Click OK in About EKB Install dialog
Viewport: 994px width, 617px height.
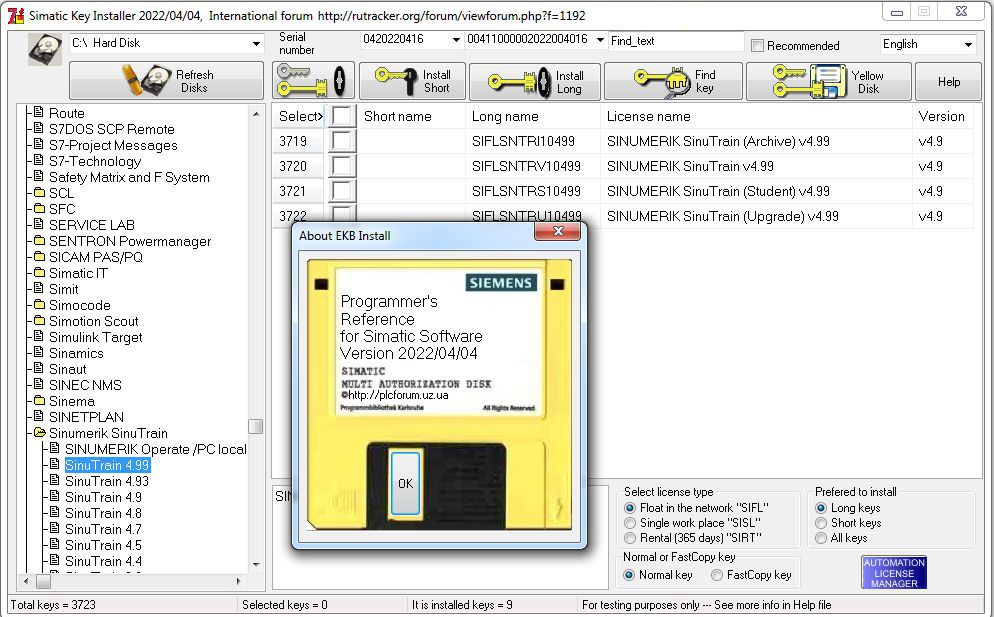(405, 484)
